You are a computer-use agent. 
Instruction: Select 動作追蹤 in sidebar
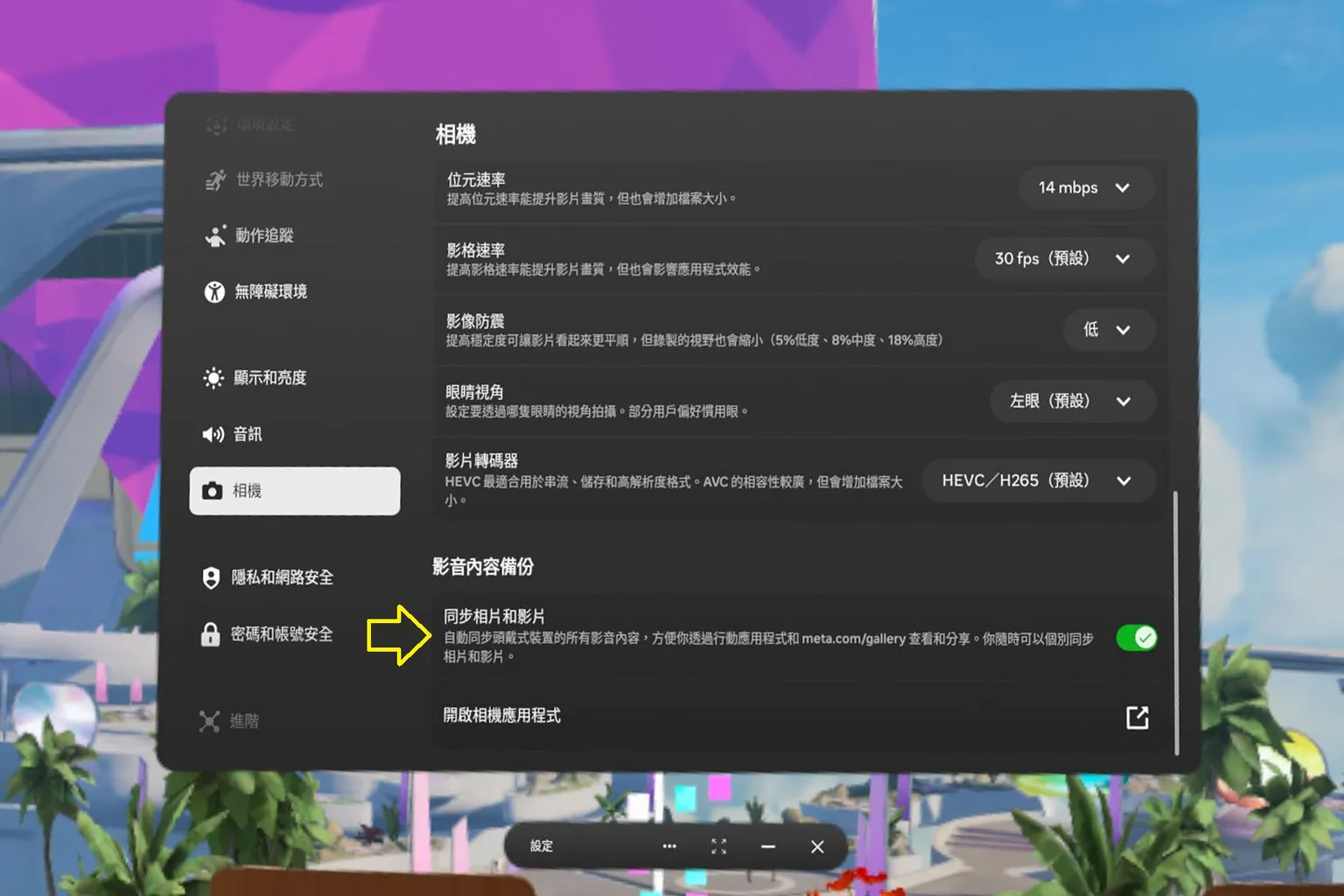click(x=264, y=235)
